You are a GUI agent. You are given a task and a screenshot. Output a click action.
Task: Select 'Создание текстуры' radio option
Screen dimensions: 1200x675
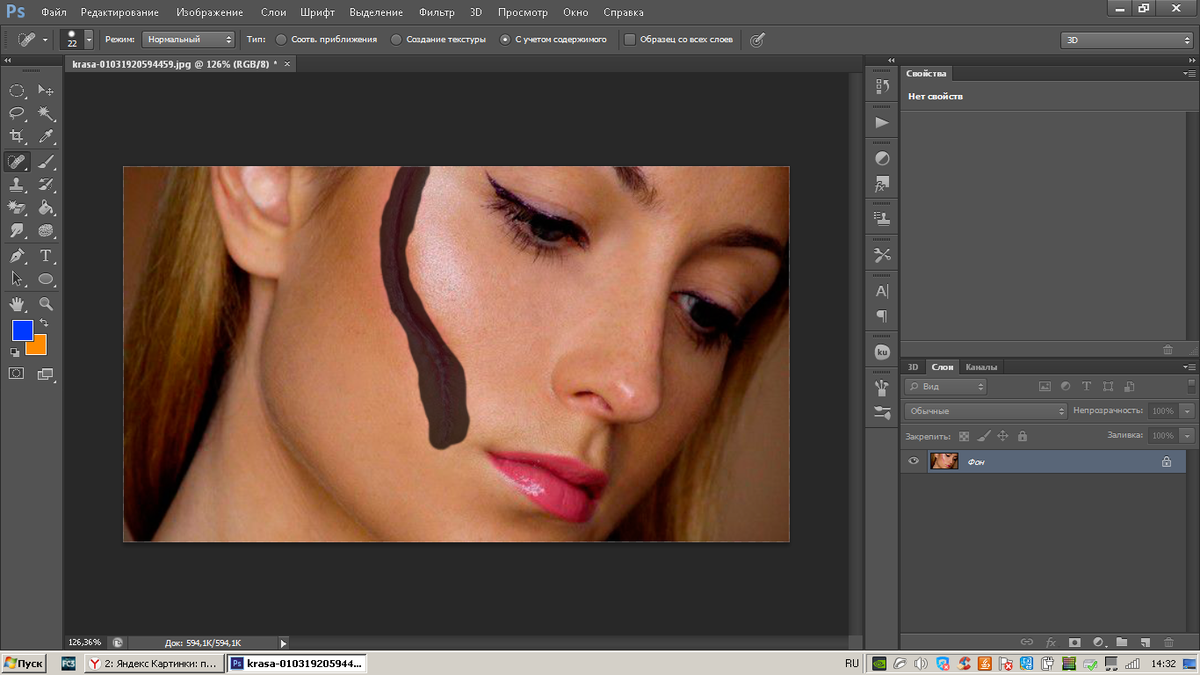[x=396, y=40]
